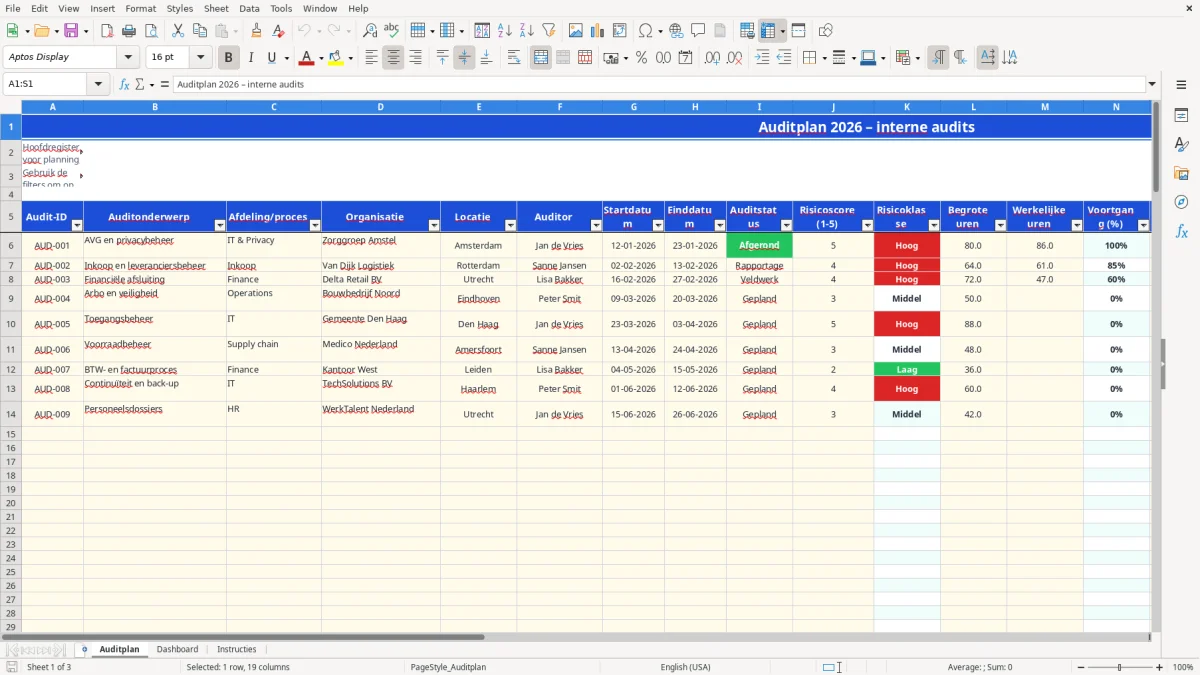The height and width of the screenshot is (675, 1200).
Task: Increase indent
Action: tap(762, 58)
